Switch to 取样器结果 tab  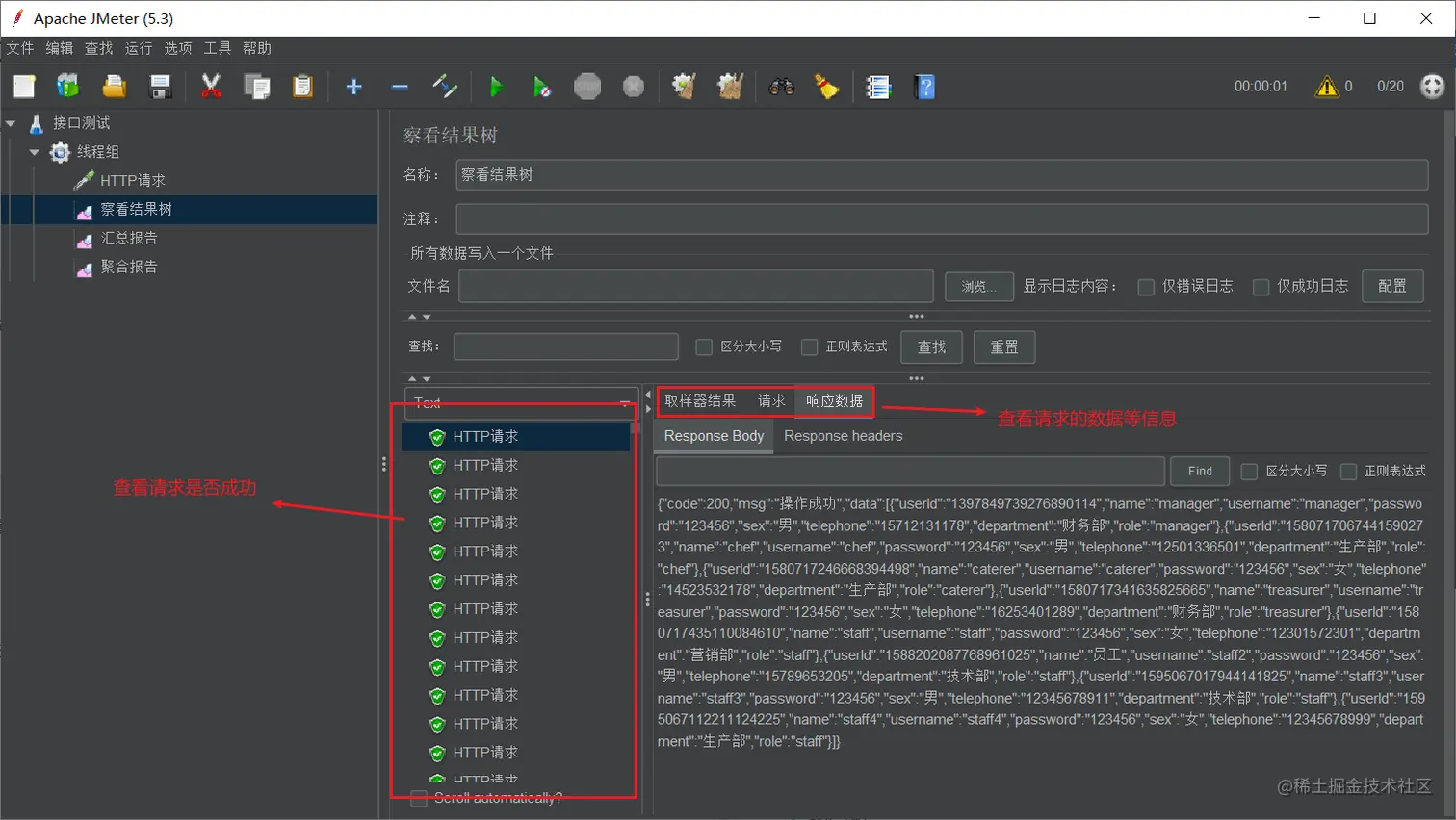[x=700, y=401]
